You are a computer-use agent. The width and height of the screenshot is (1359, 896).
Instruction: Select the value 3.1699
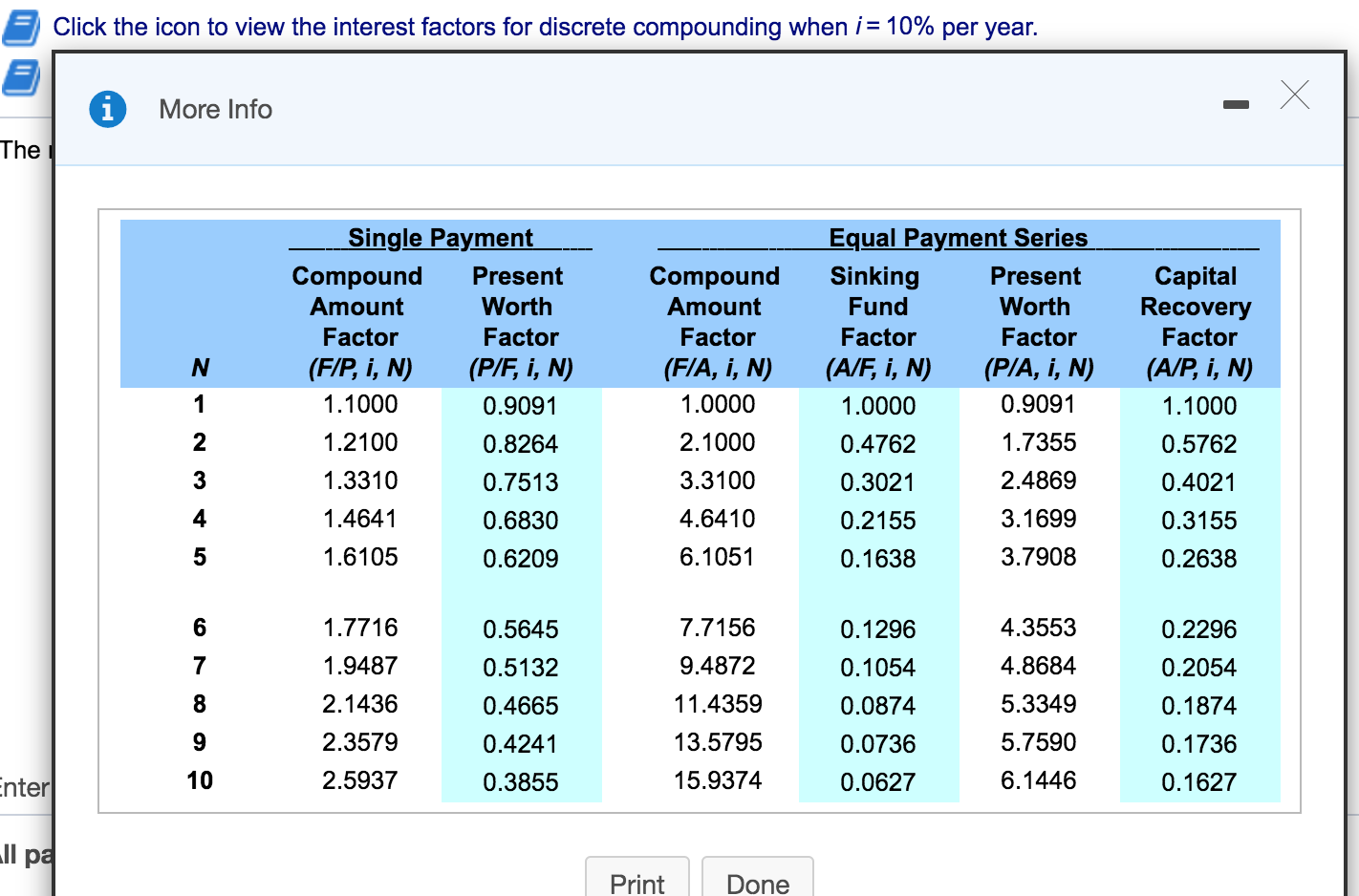(1039, 519)
